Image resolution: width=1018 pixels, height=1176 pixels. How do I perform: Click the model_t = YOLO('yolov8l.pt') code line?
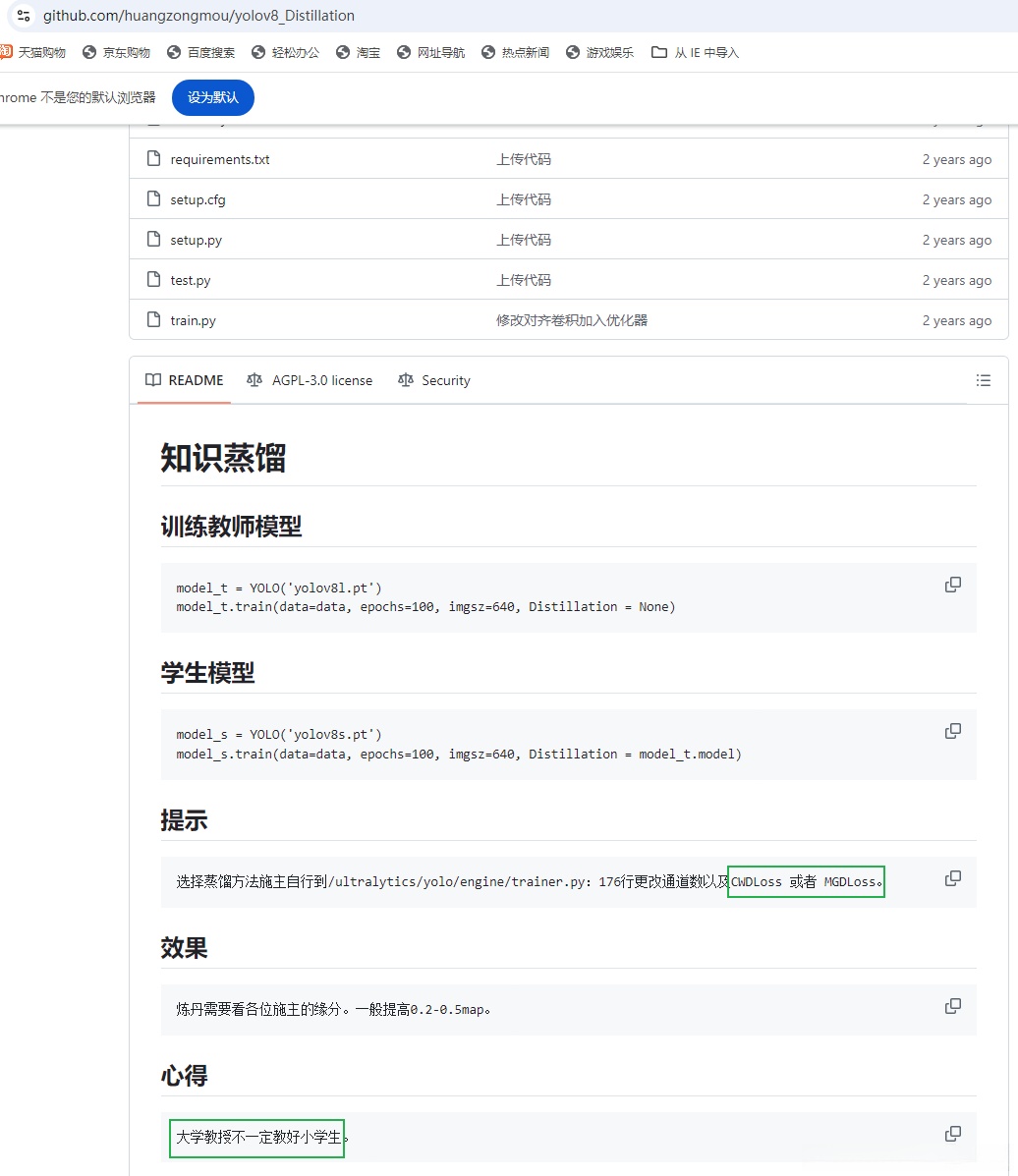pos(279,588)
